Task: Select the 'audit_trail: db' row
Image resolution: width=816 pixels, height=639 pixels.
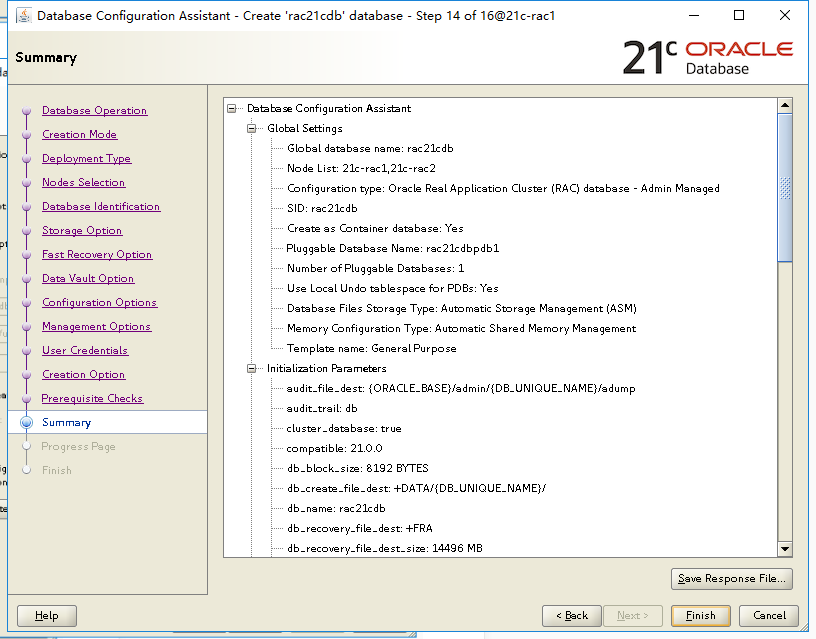Action: click(x=322, y=408)
